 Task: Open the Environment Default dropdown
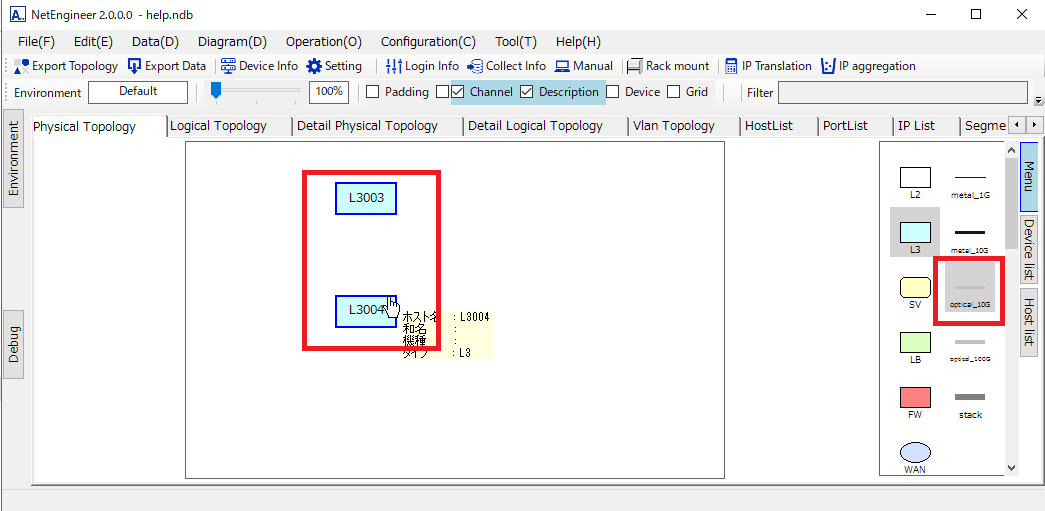click(138, 92)
